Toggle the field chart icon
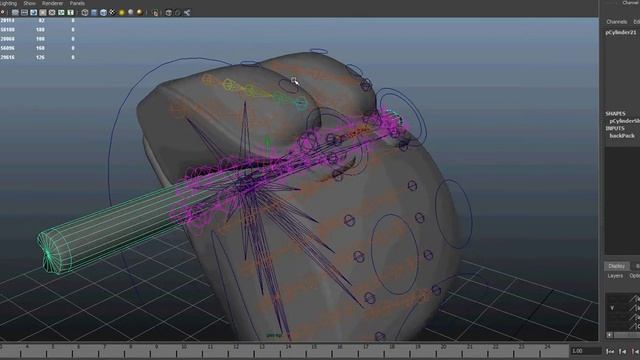Screen dimensions: 640x360 click(x=52, y=13)
